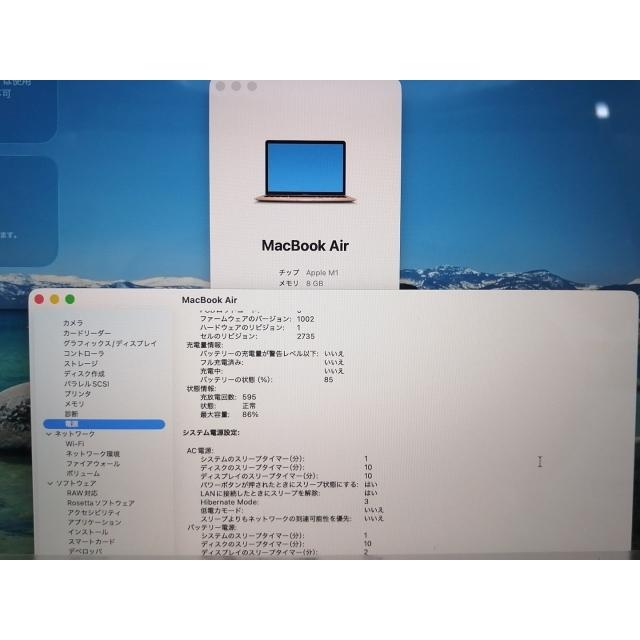Select インストール in the sidebar
This screenshot has width=640, height=640.
coord(88,532)
